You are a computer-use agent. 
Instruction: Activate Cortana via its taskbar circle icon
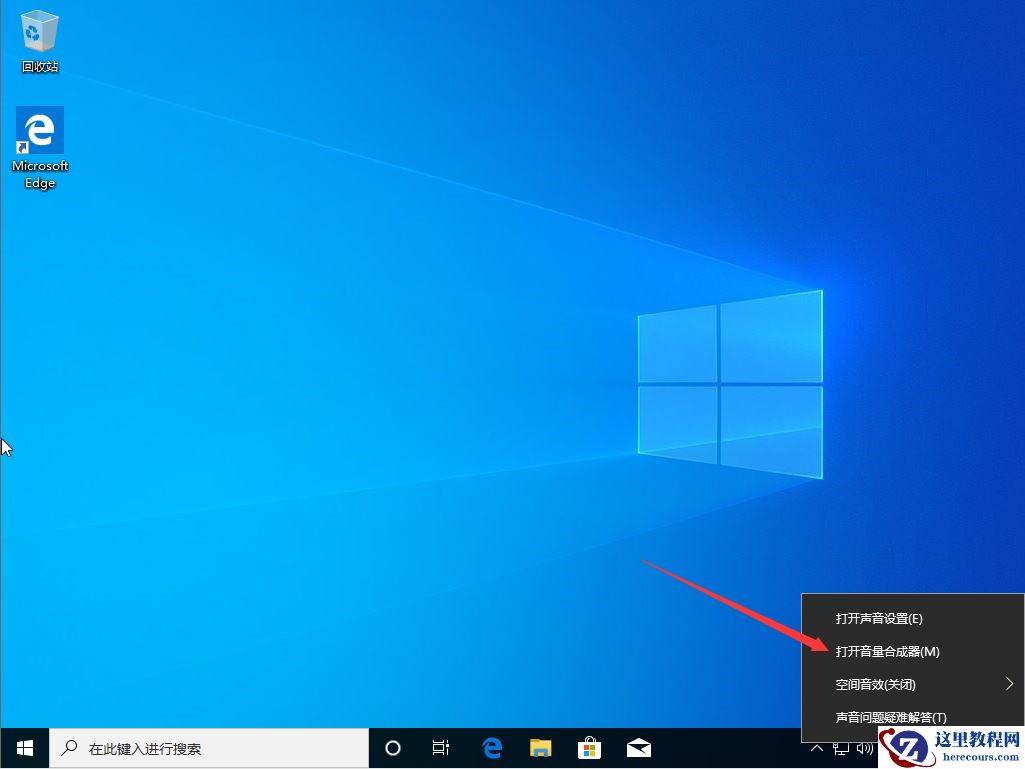pos(392,747)
